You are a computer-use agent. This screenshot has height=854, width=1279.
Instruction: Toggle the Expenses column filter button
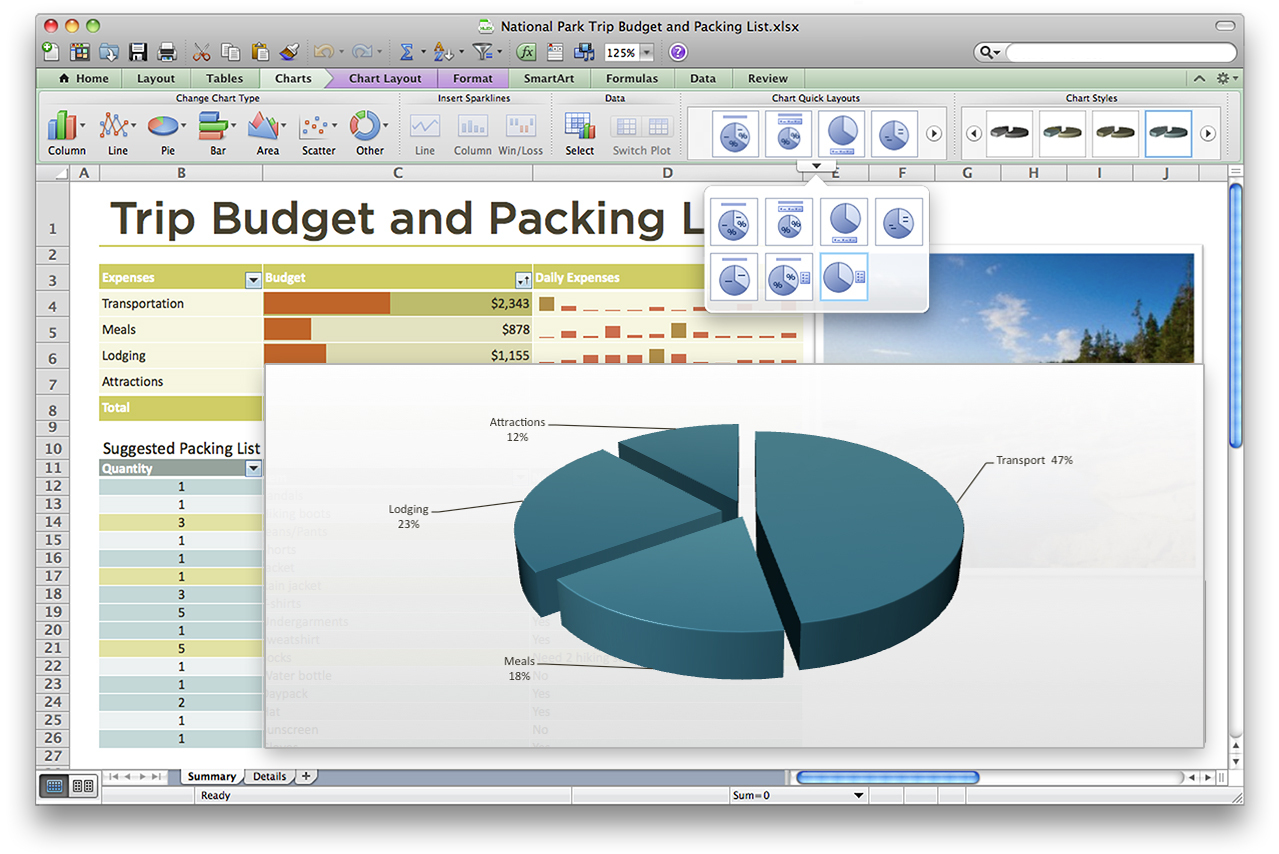(x=252, y=279)
